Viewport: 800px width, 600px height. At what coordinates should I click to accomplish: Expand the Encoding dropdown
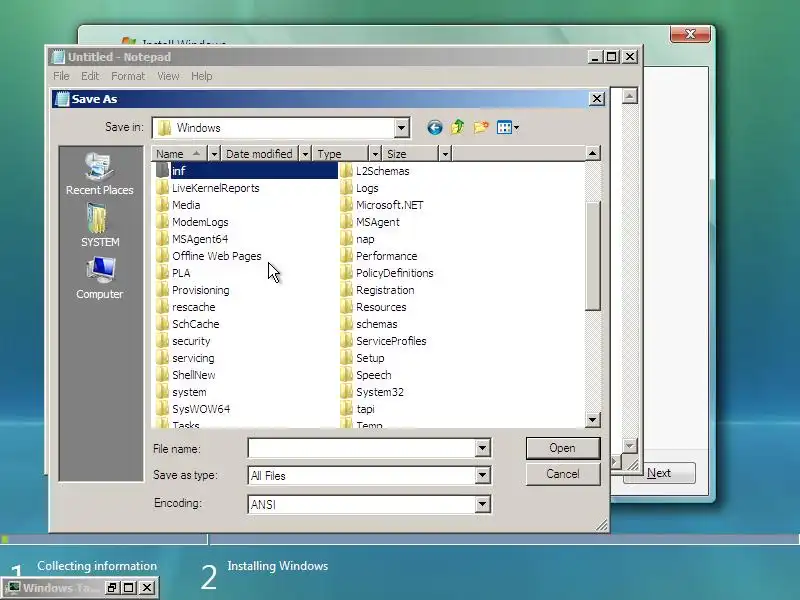pyautogui.click(x=482, y=505)
